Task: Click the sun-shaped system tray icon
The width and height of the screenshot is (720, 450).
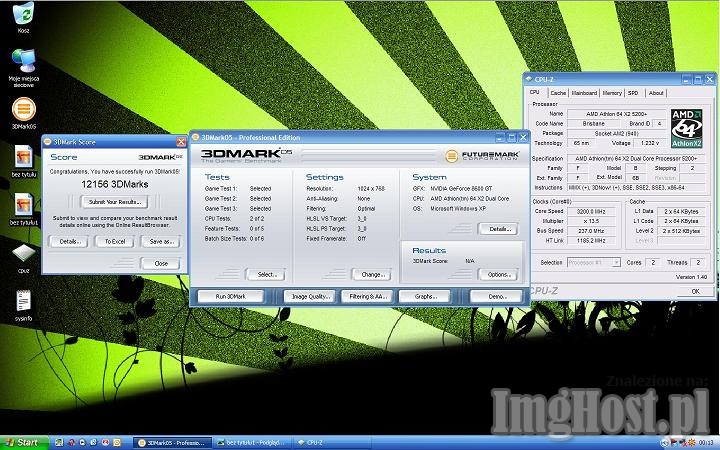Action: pos(691,443)
